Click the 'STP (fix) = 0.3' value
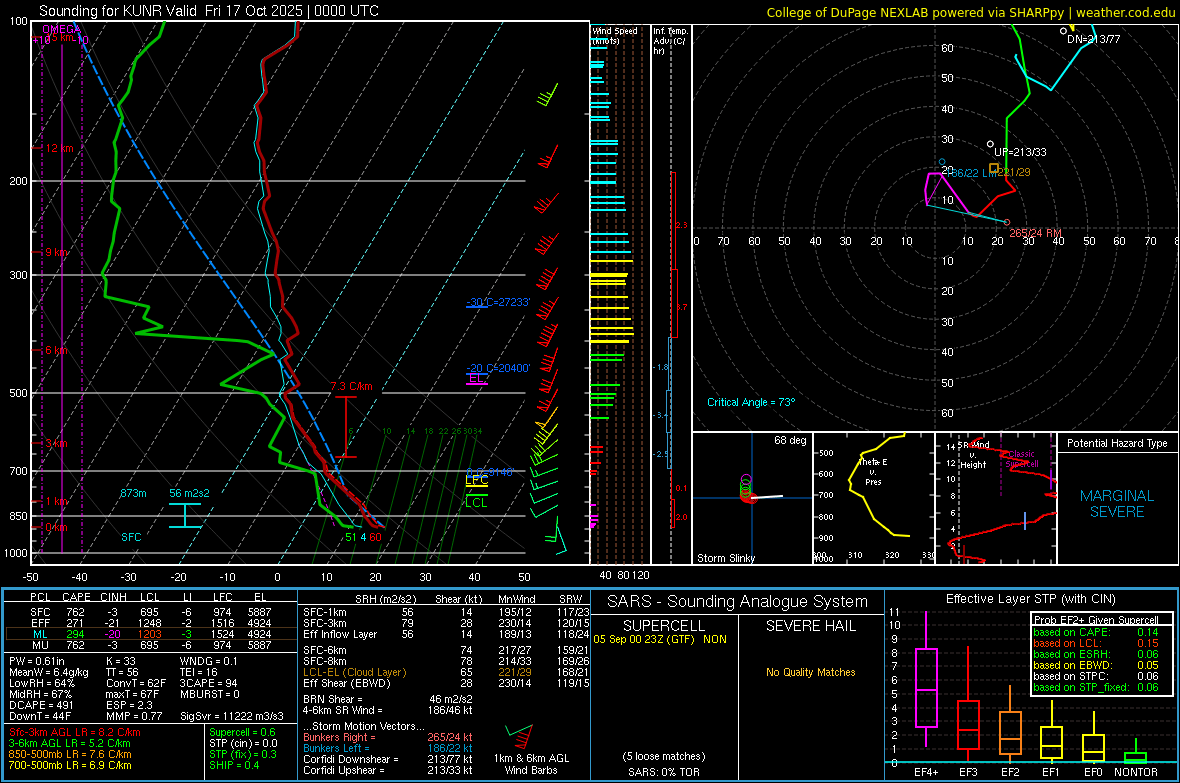Screen dimensions: 1180x783 click(242, 754)
